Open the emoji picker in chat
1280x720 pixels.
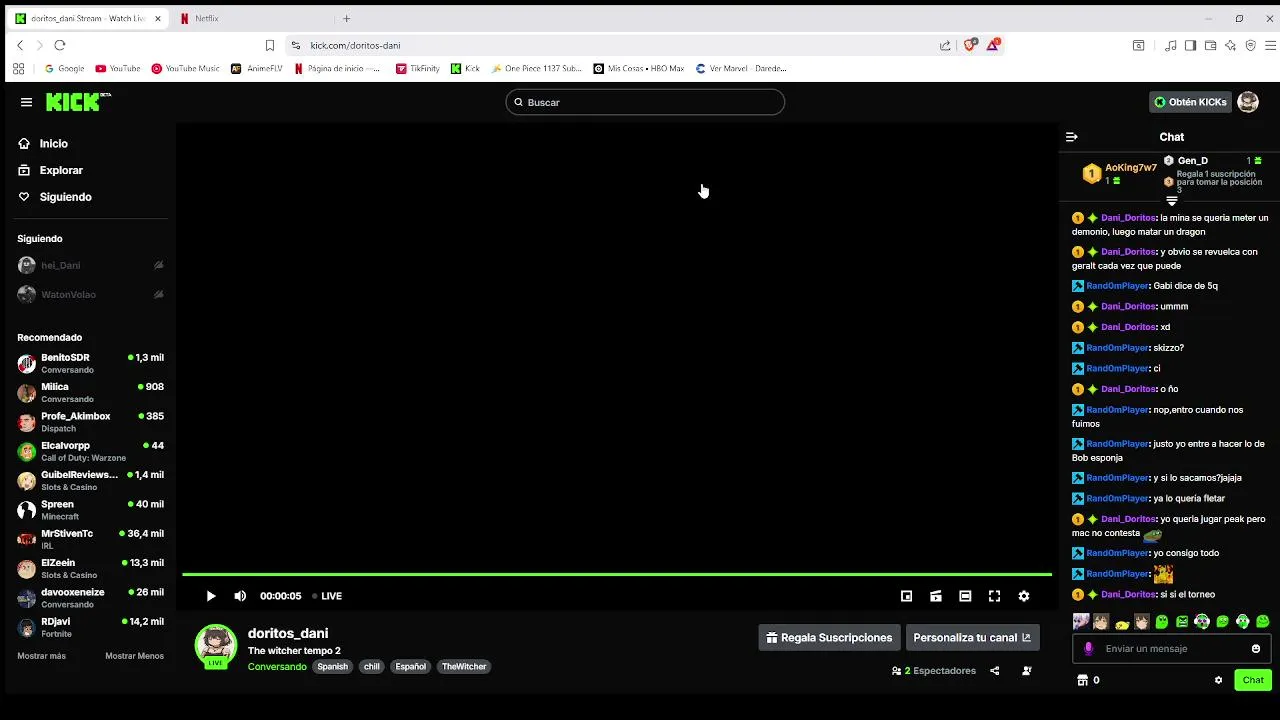pos(1256,649)
